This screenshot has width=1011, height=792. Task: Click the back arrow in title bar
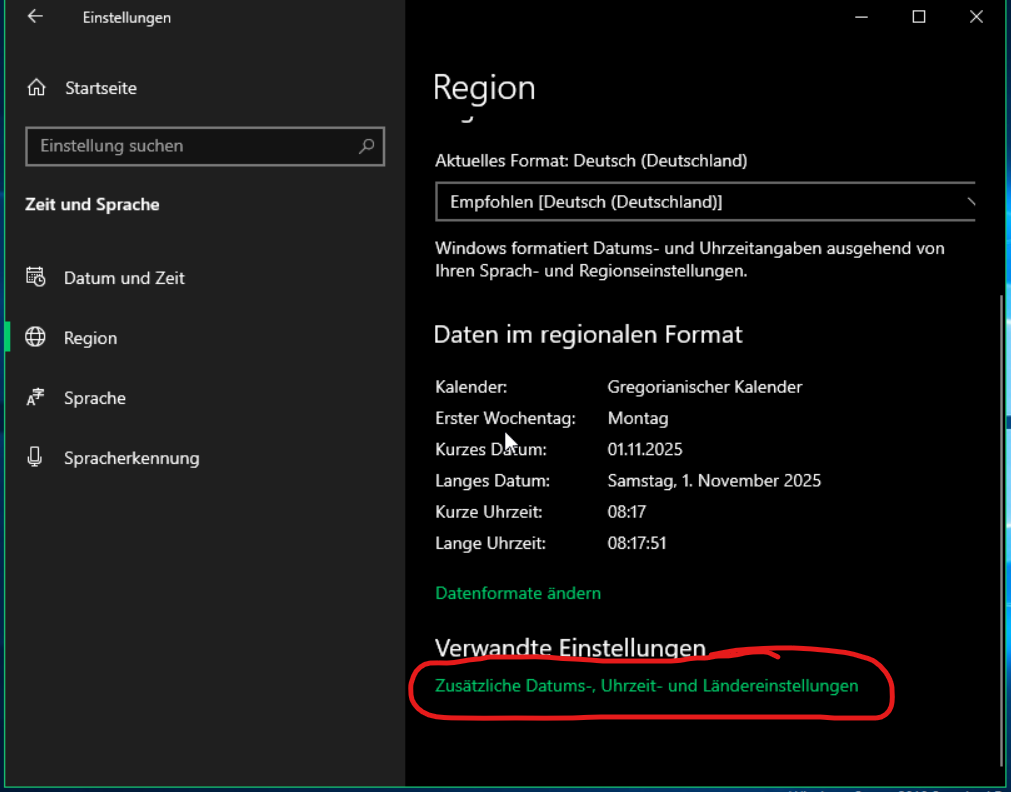tap(35, 17)
